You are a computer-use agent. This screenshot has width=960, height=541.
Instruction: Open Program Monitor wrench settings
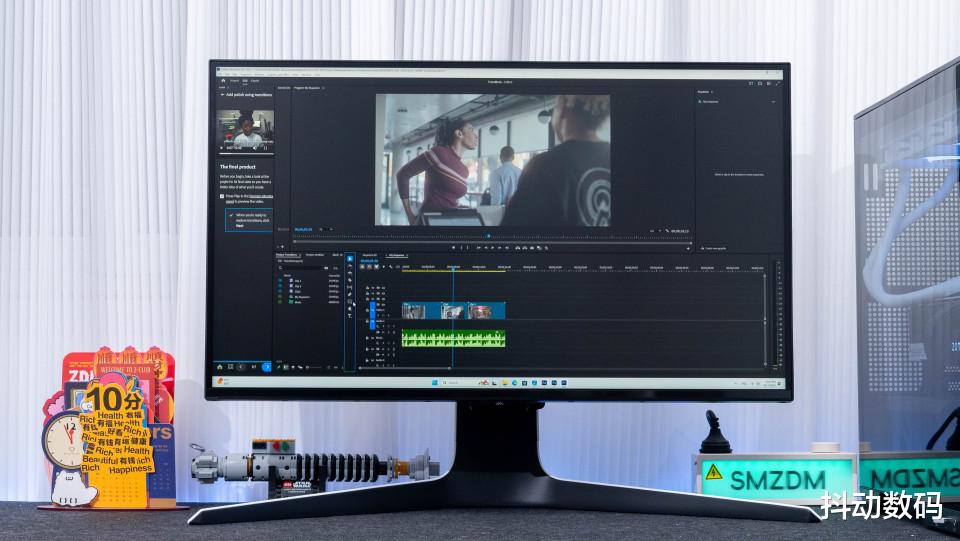pyautogui.click(x=667, y=231)
